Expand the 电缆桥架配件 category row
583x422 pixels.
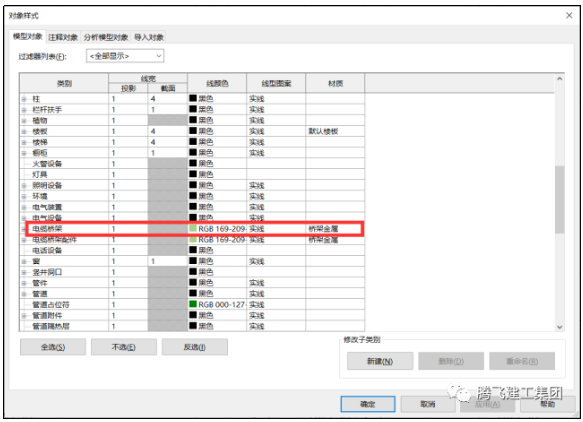24,240
